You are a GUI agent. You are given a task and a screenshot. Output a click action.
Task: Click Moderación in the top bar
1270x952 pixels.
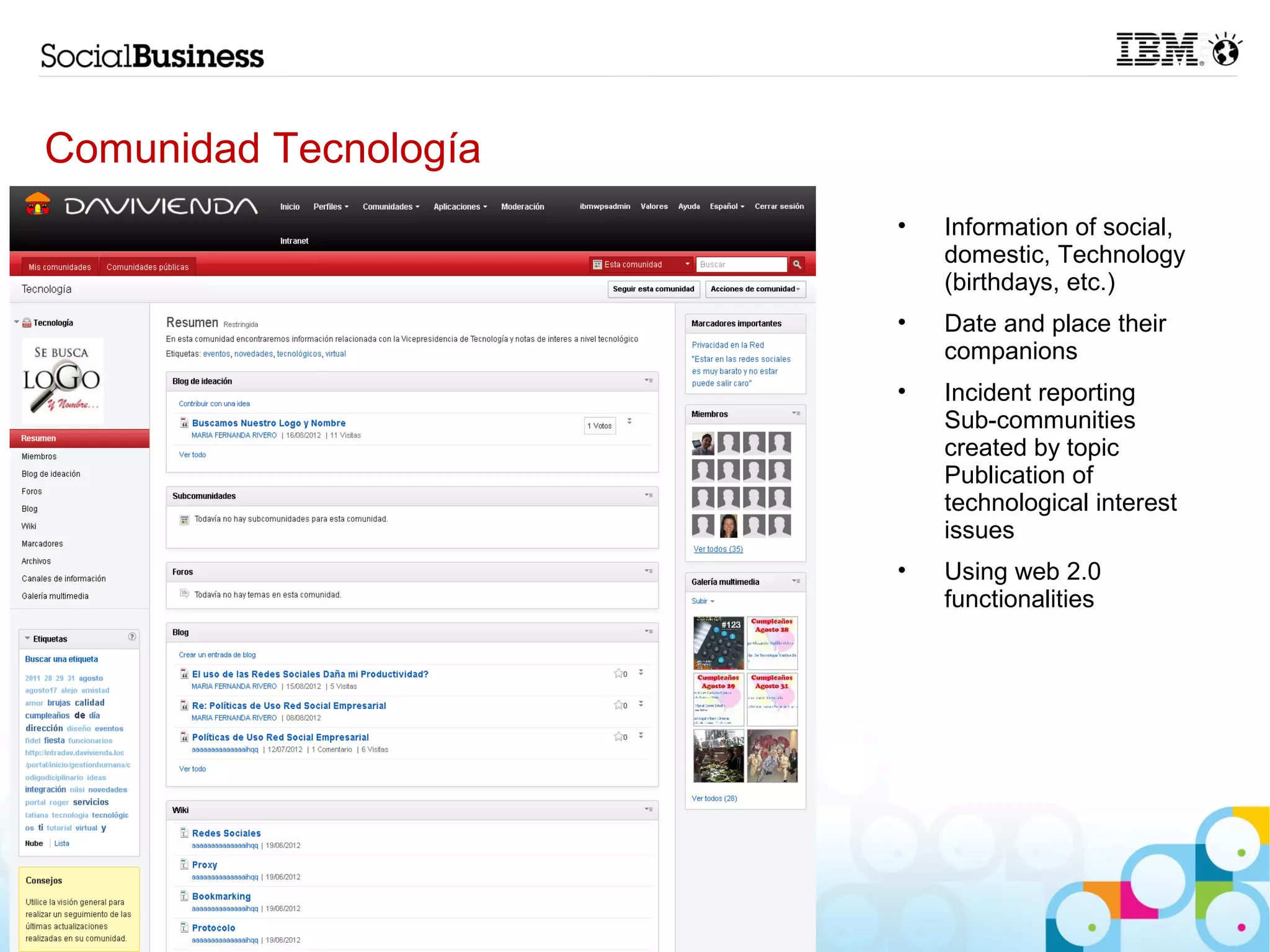coord(523,207)
